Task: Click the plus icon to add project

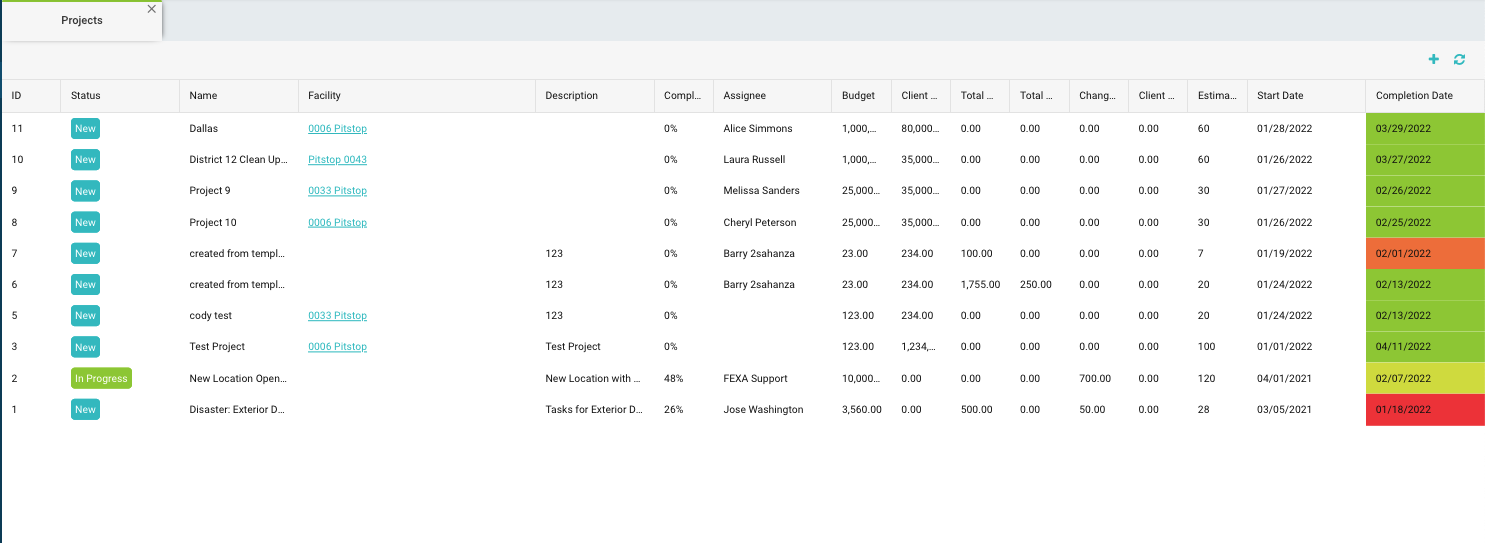Action: pyautogui.click(x=1433, y=60)
